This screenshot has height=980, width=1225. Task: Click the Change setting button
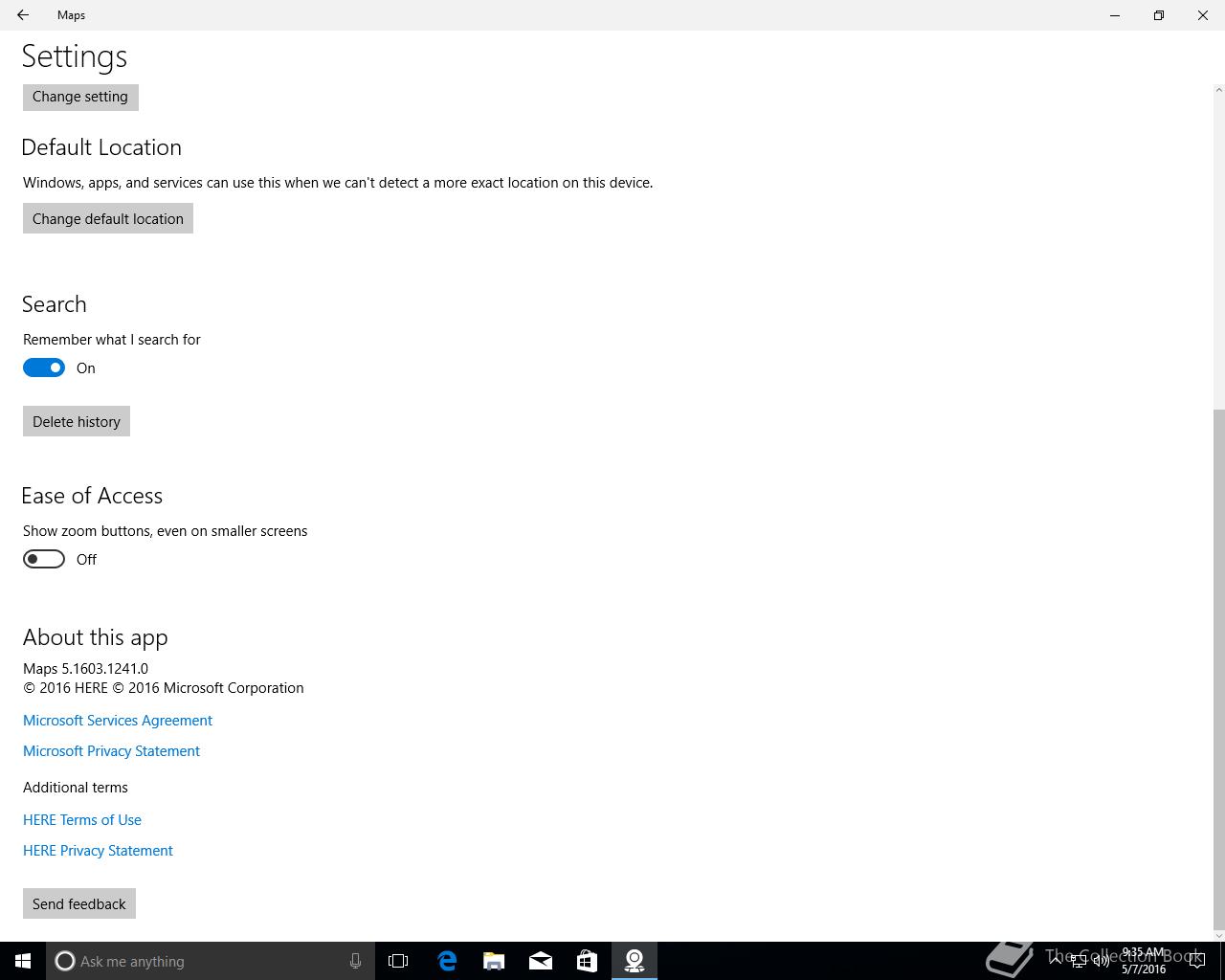pyautogui.click(x=80, y=97)
